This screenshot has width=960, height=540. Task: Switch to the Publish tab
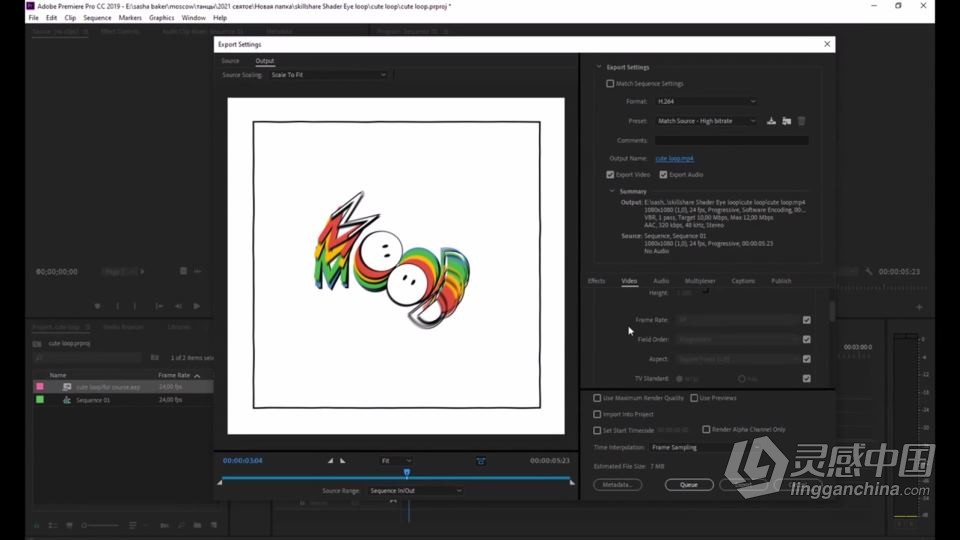tap(781, 281)
